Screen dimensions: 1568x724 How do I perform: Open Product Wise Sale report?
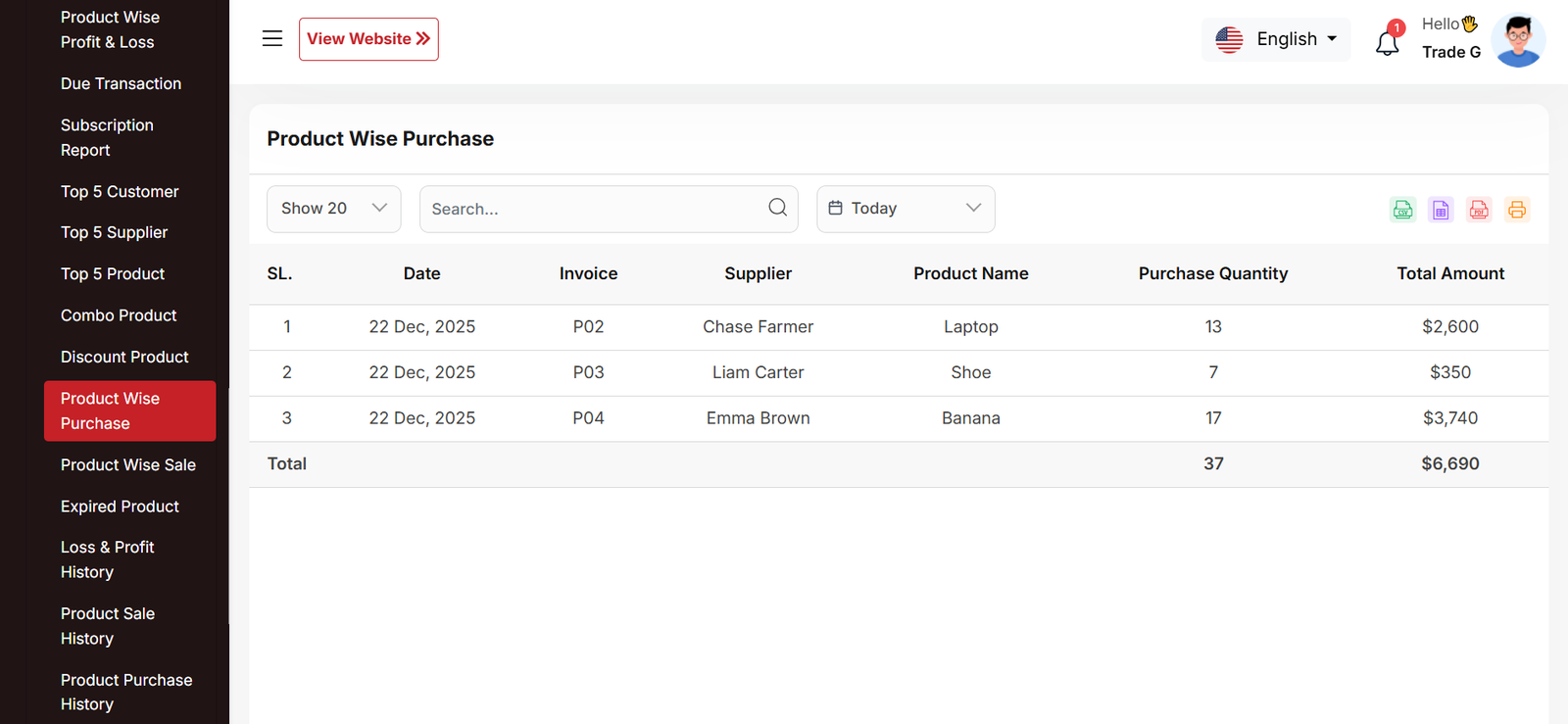(128, 465)
